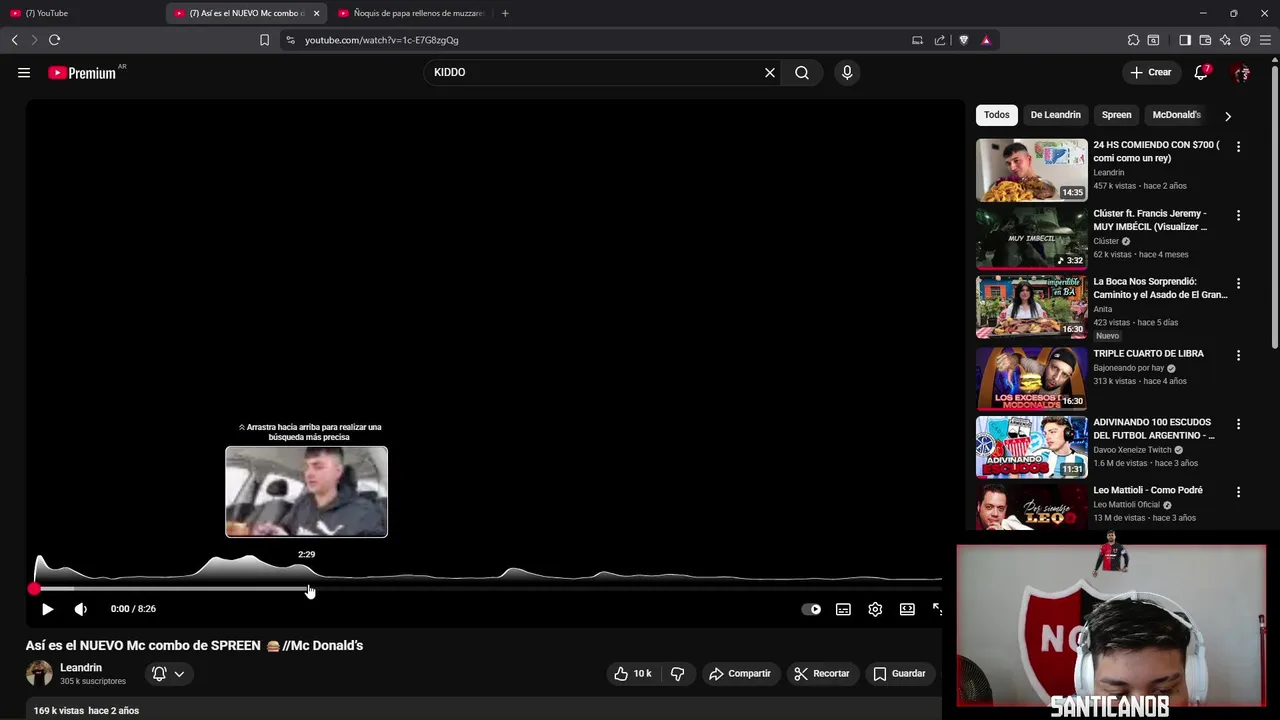This screenshot has height=720, width=1280.
Task: Toggle the browser sidebar panel
Action: 1185,40
